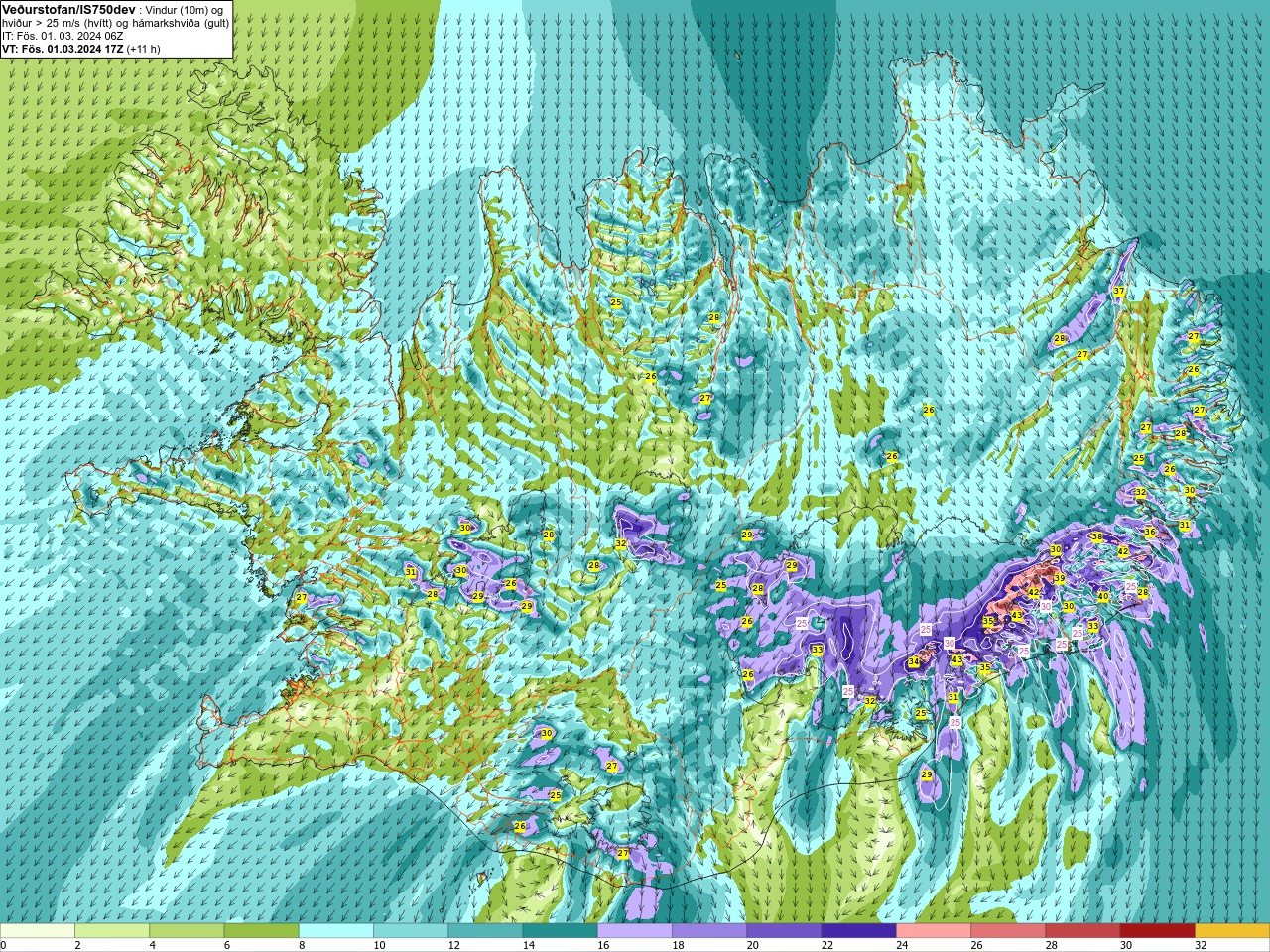Click the yellow gust marker labeled 36
This screenshot has width=1270, height=952.
[x=1150, y=532]
